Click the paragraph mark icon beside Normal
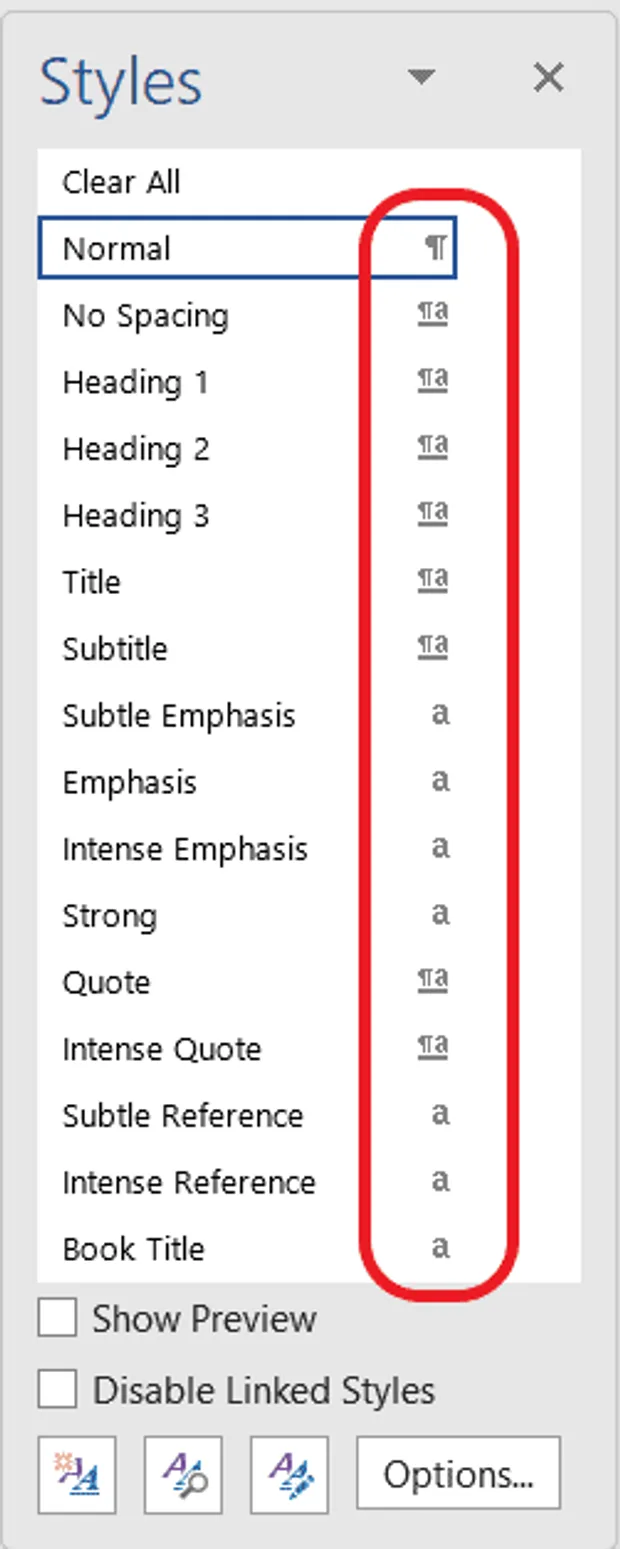The width and height of the screenshot is (620, 1549). 436,248
